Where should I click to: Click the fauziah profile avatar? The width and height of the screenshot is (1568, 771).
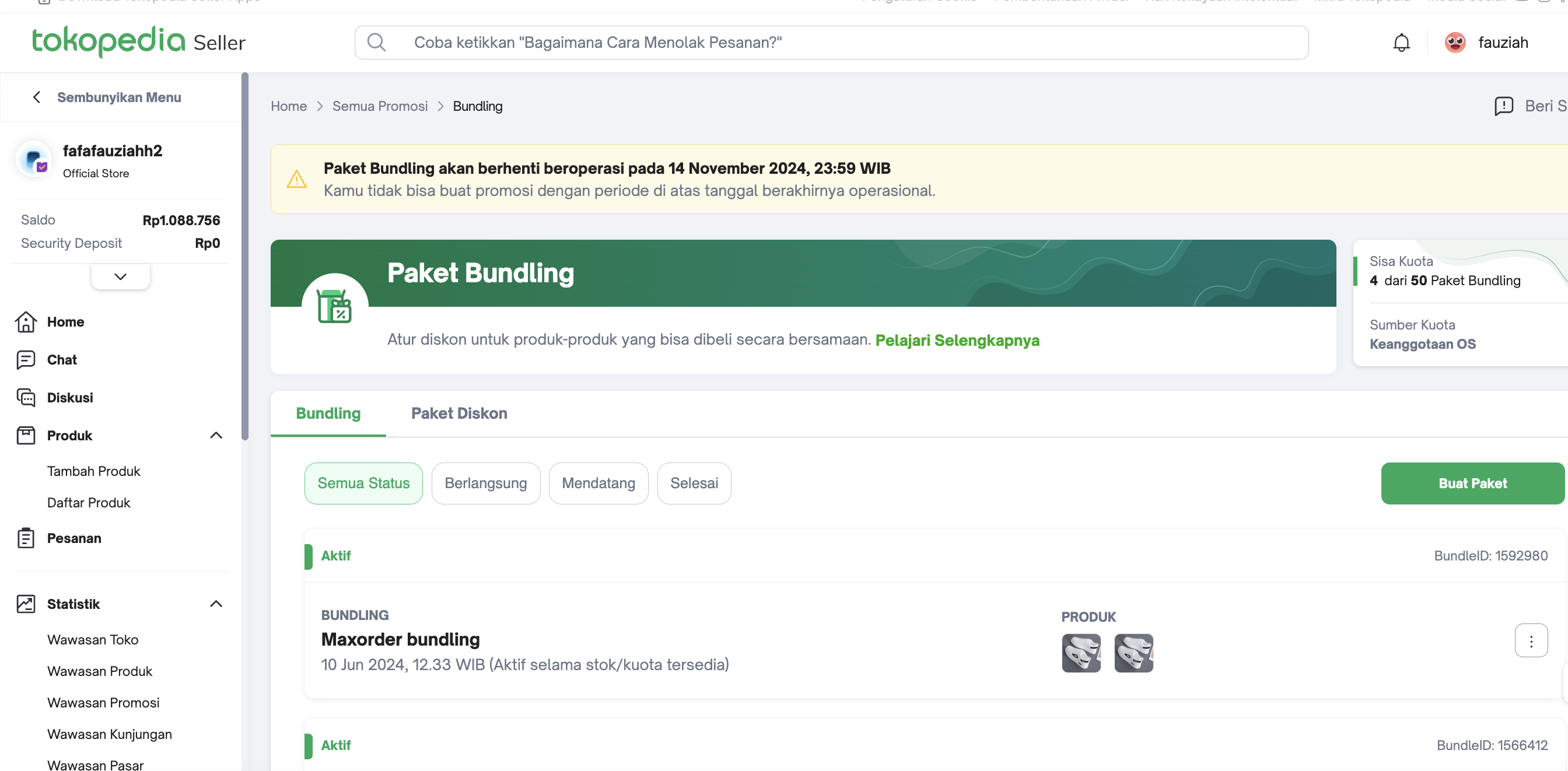coord(1455,43)
